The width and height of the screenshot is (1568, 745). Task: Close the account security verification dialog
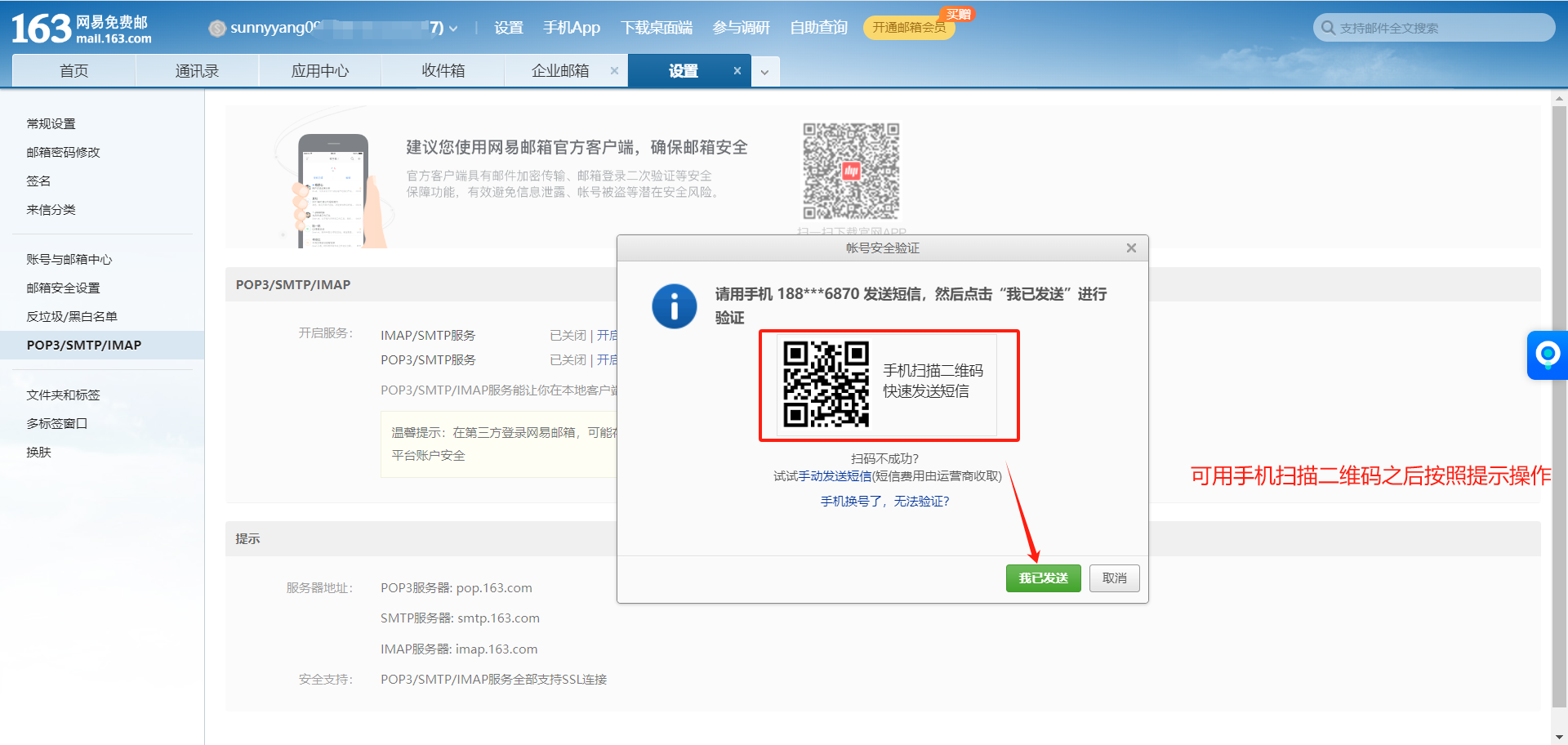1131,248
